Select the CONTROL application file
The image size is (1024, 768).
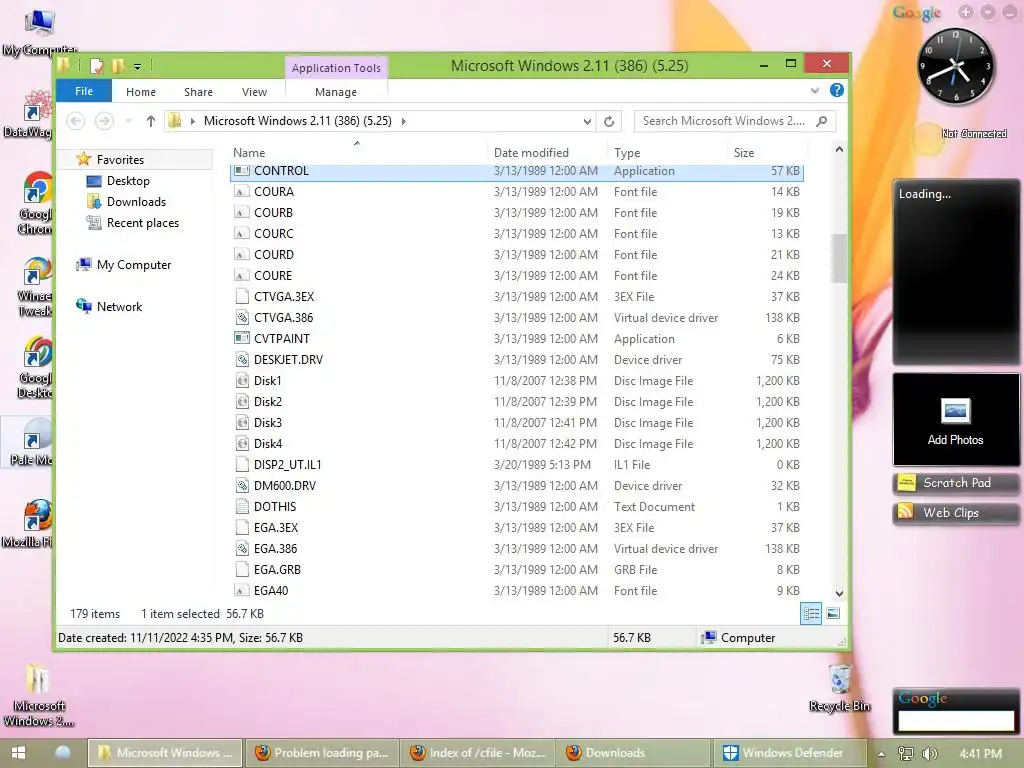pyautogui.click(x=517, y=170)
